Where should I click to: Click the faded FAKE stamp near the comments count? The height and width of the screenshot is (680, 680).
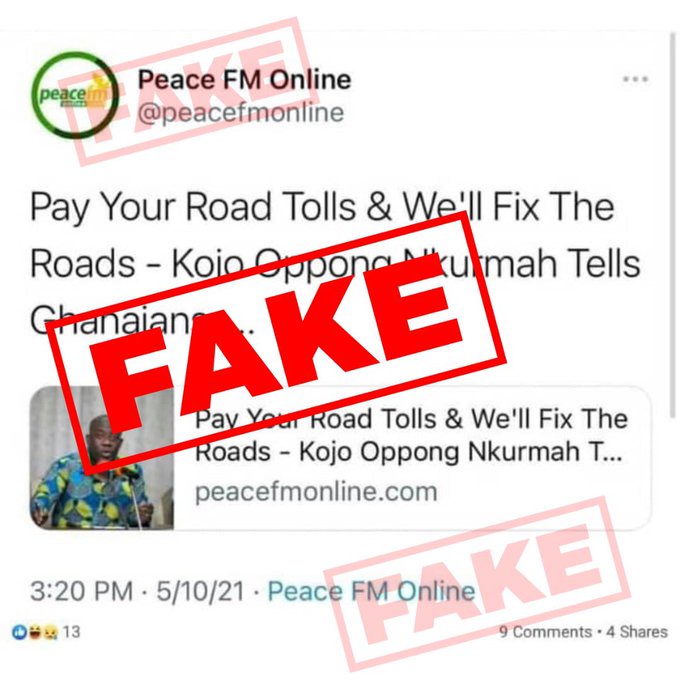[x=477, y=584]
